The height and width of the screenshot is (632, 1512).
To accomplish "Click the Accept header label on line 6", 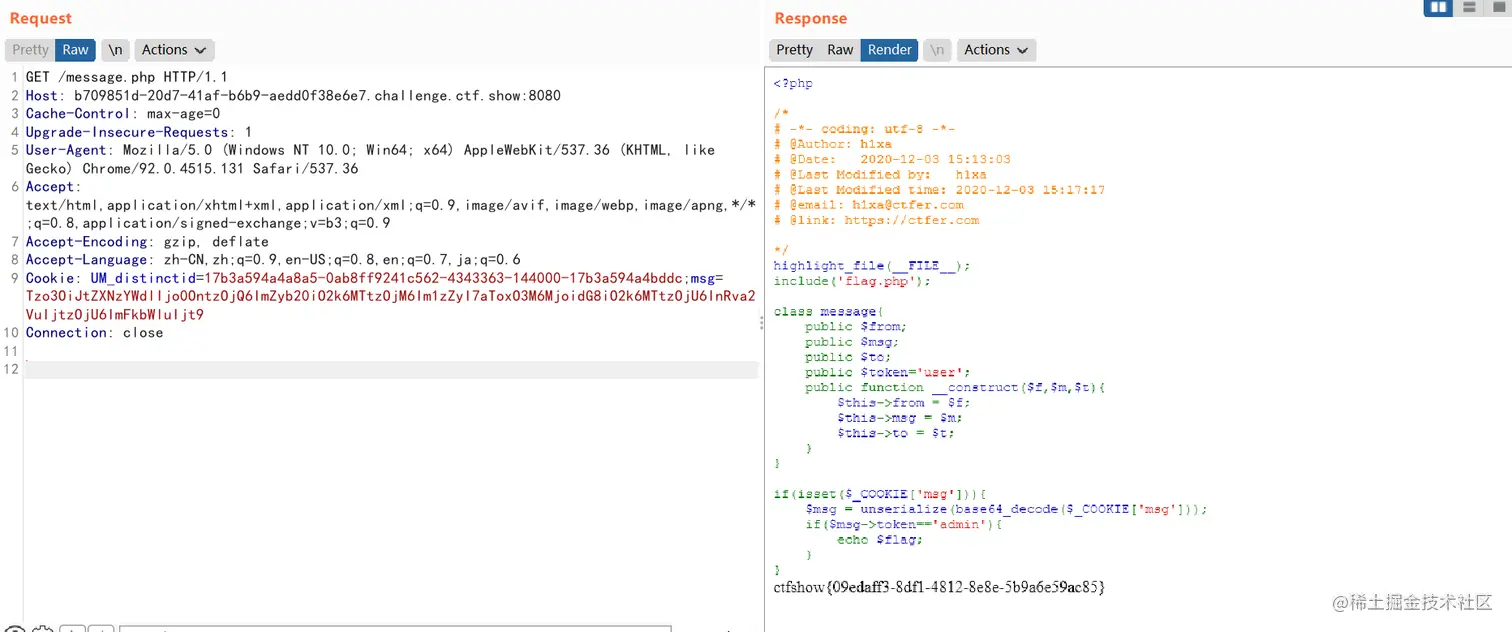I will (x=54, y=187).
